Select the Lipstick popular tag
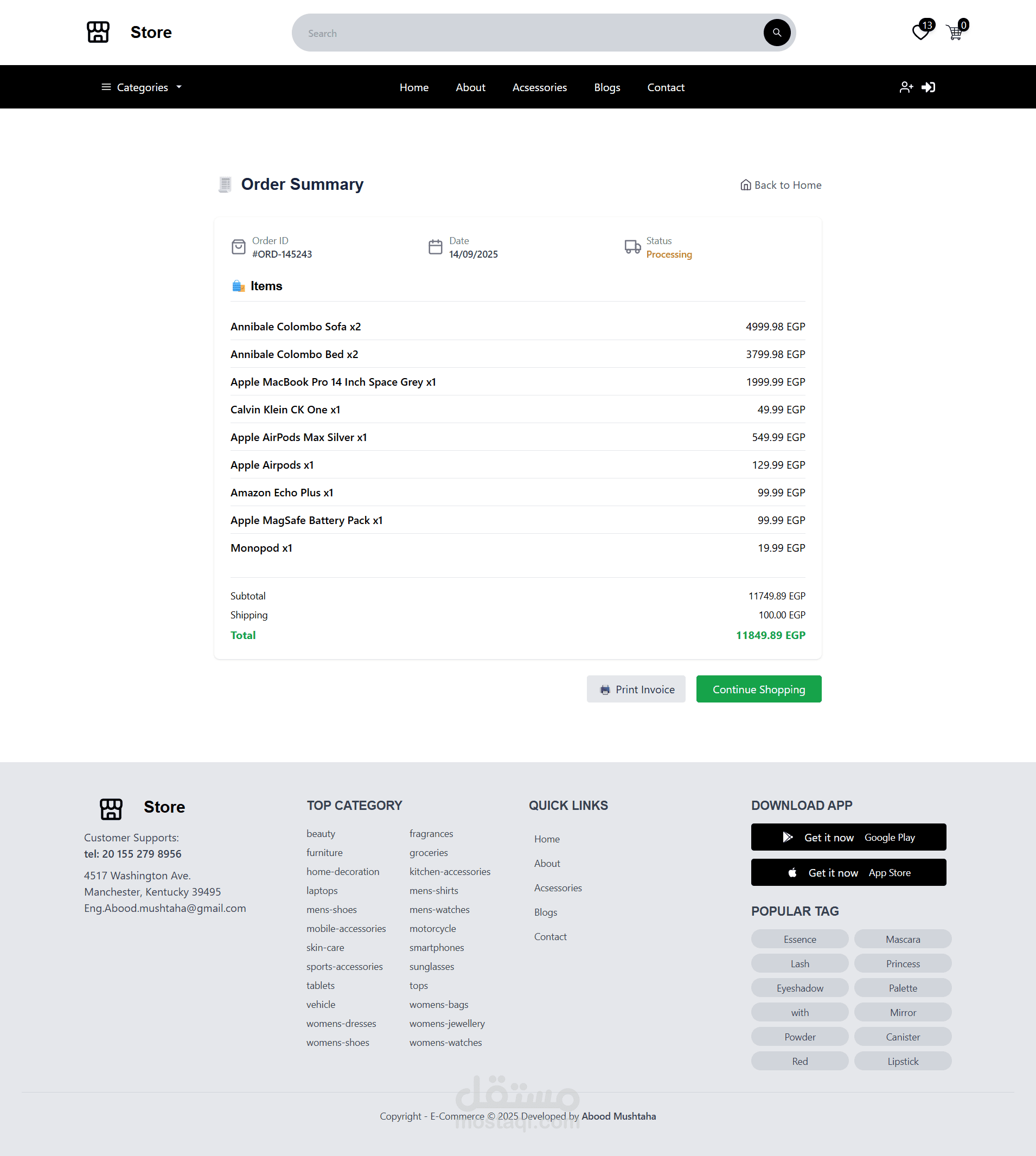Viewport: 1036px width, 1156px height. pyautogui.click(x=902, y=1061)
